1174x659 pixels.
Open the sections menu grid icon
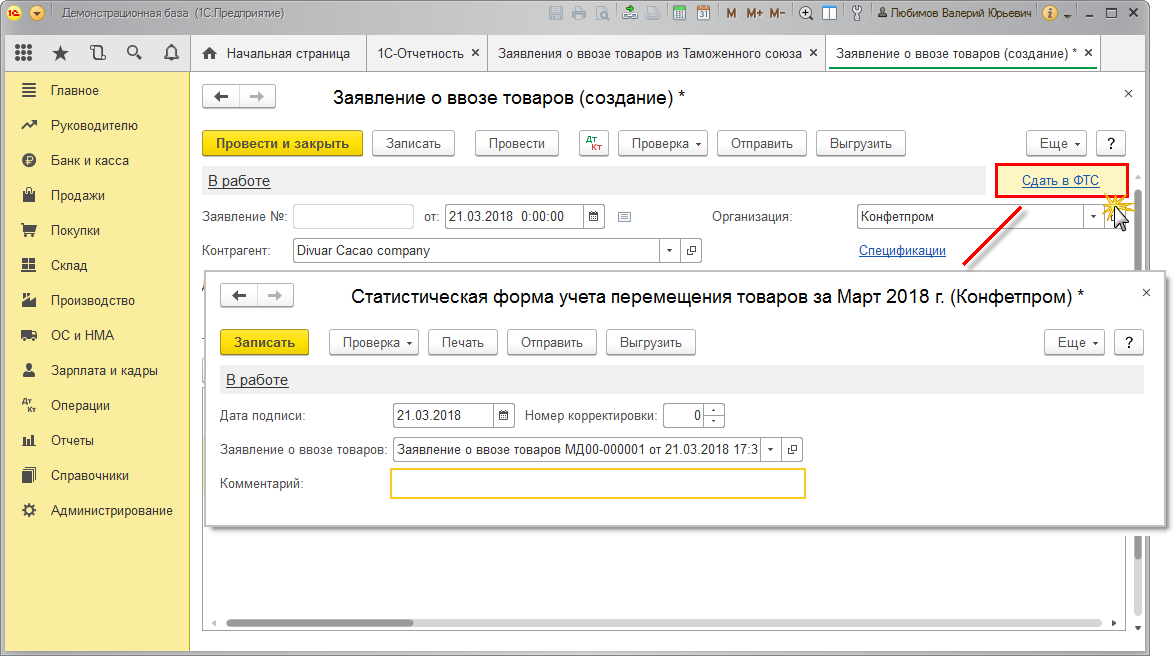(23, 52)
